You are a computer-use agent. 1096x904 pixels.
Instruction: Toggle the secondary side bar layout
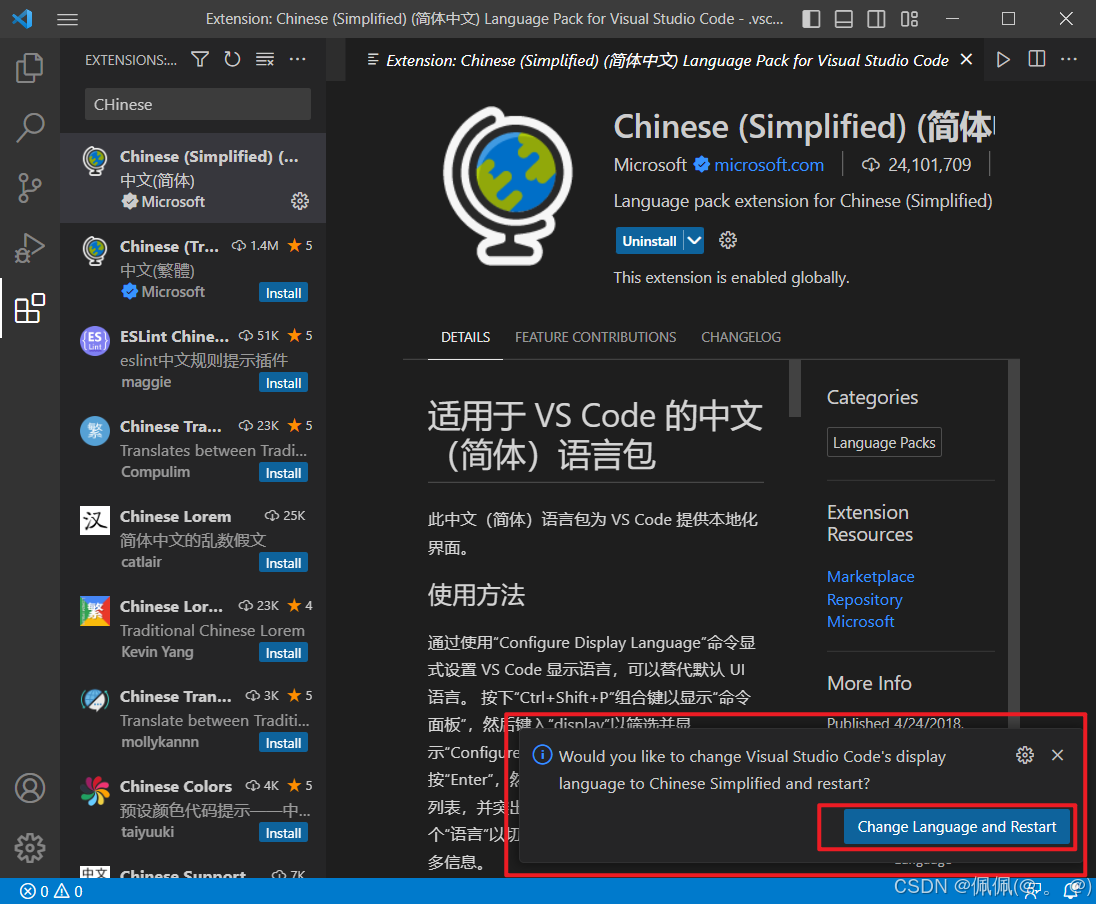click(876, 19)
